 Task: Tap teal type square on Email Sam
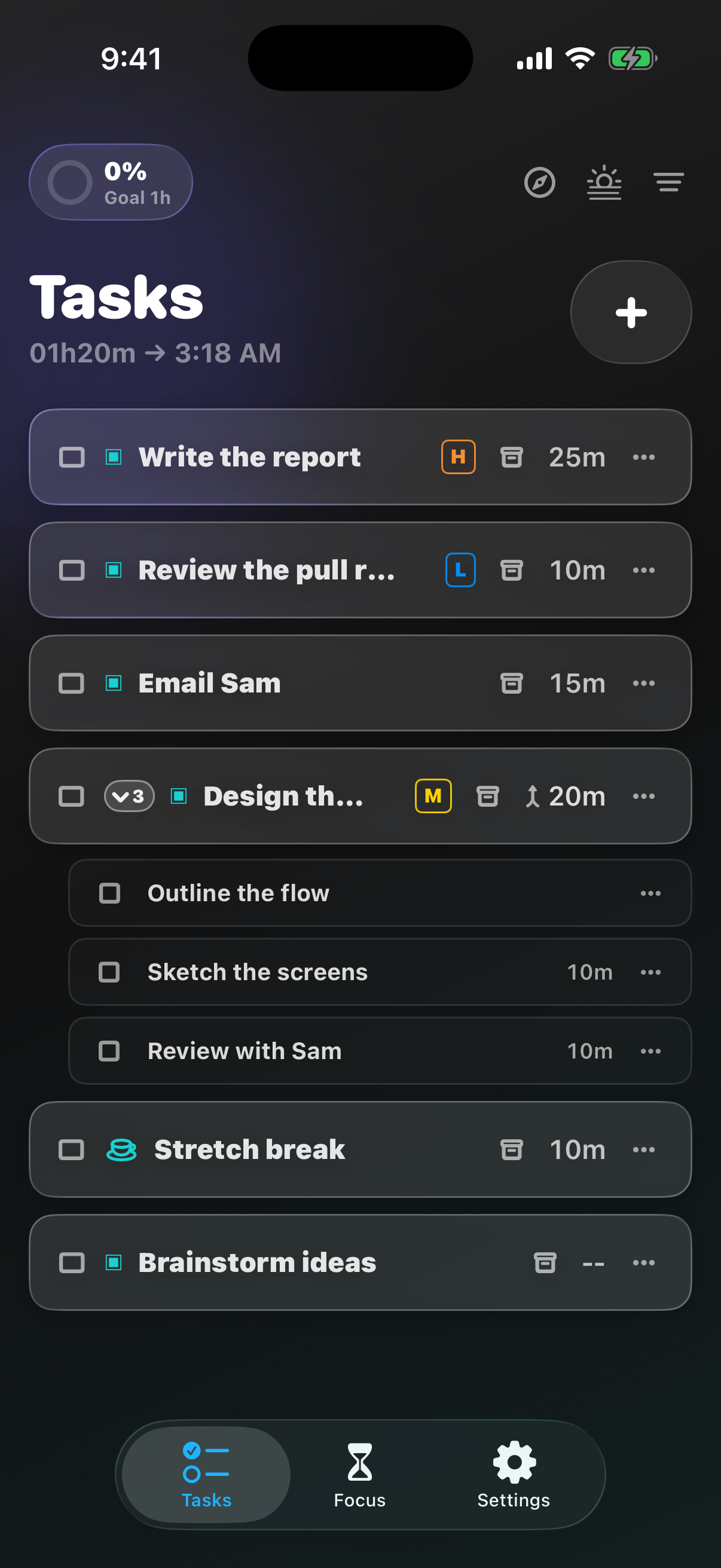point(114,684)
